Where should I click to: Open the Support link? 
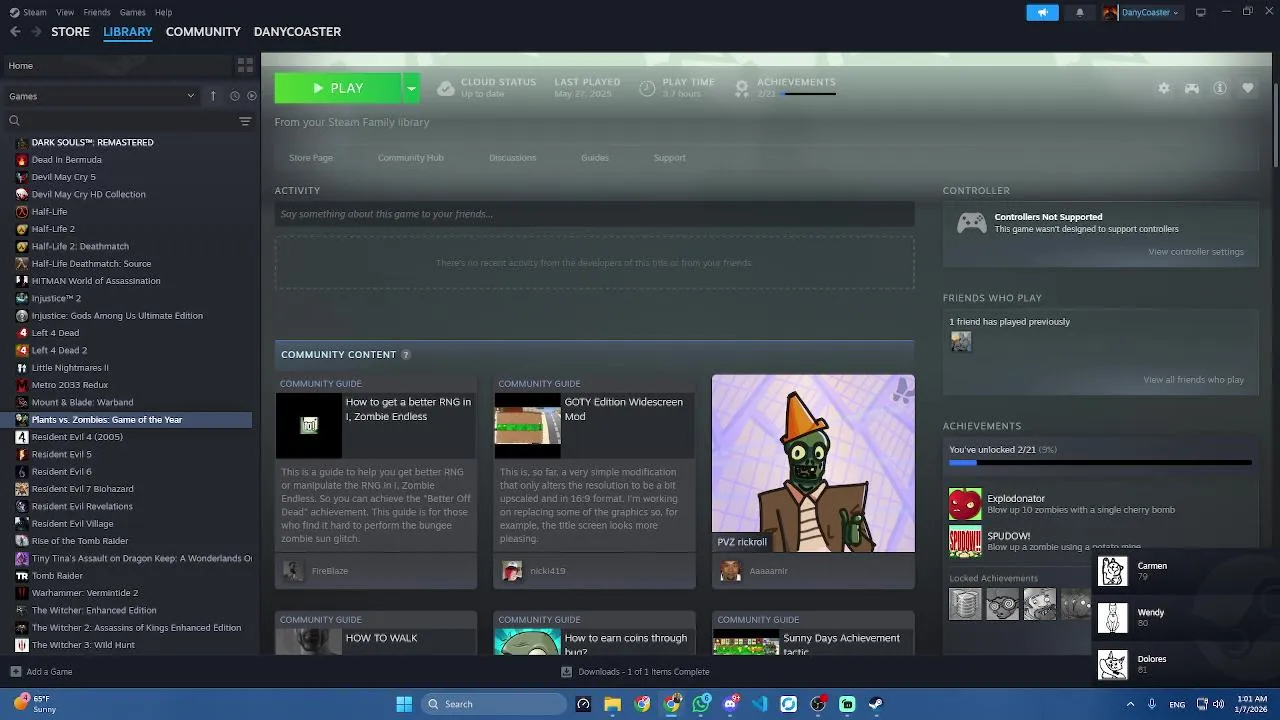pos(670,158)
